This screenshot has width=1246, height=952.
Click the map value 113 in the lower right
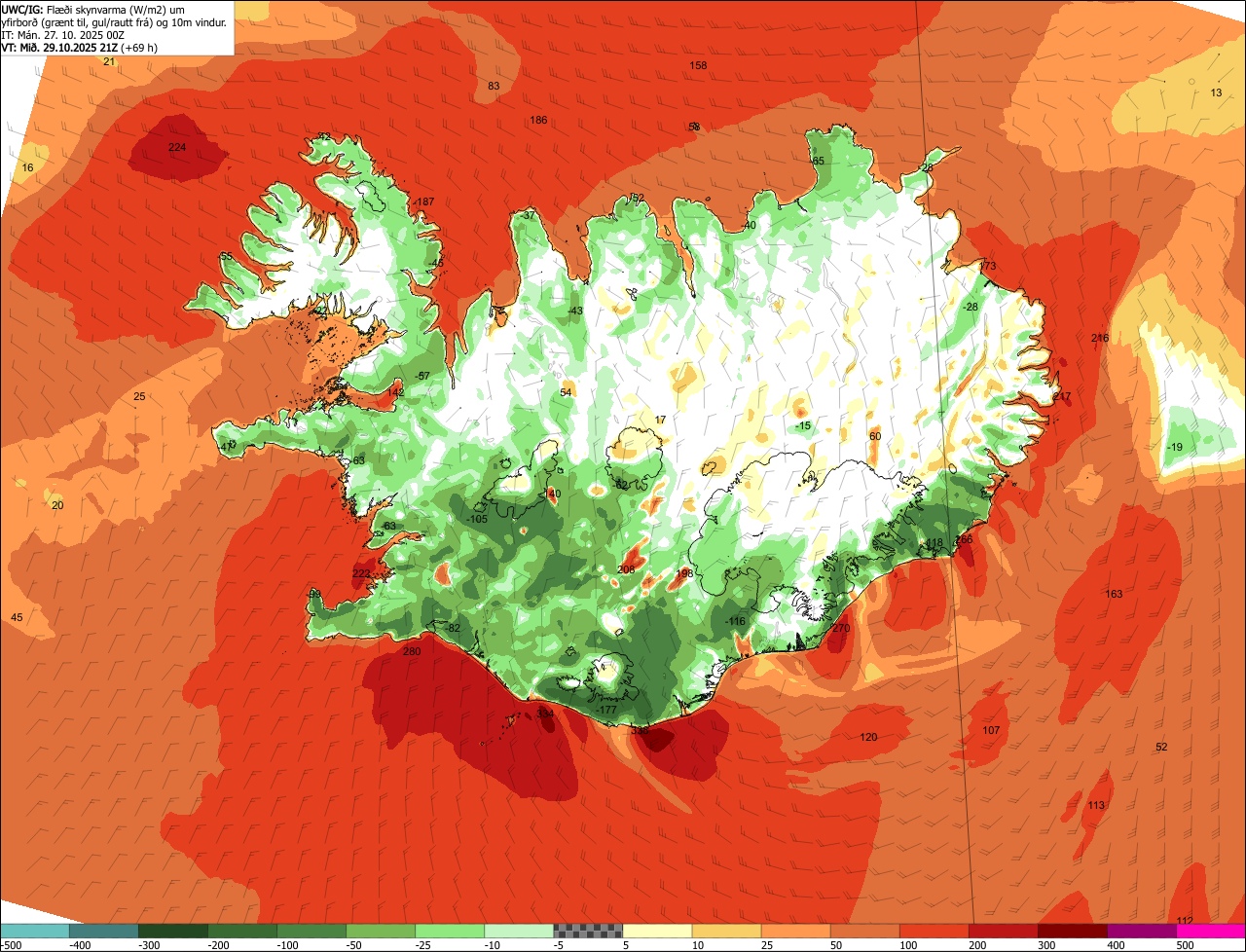pyautogui.click(x=1096, y=805)
